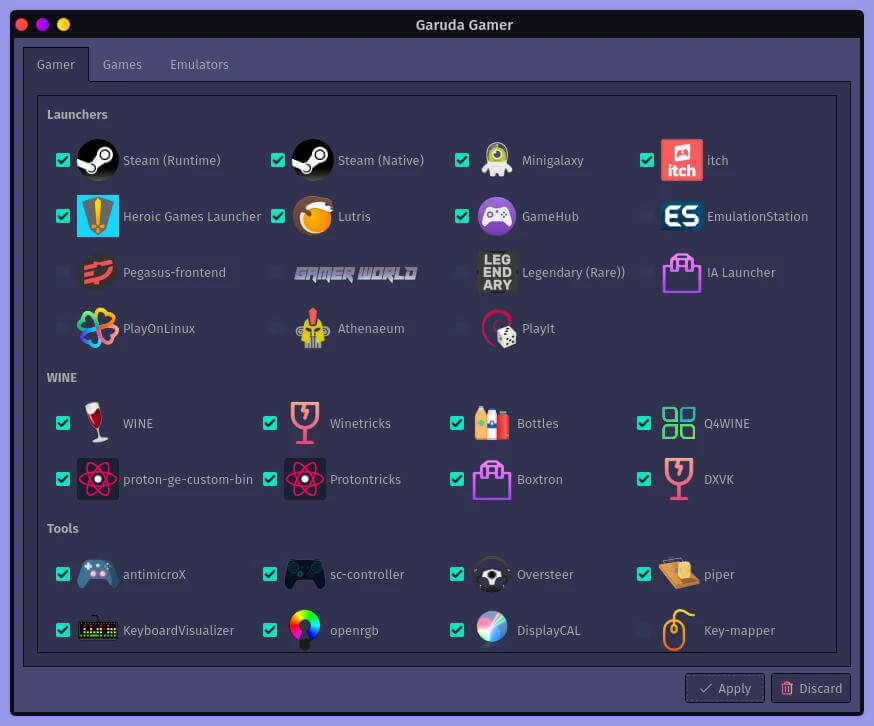The height and width of the screenshot is (726, 874).
Task: Click the purple title bar button
Action: tap(42, 25)
